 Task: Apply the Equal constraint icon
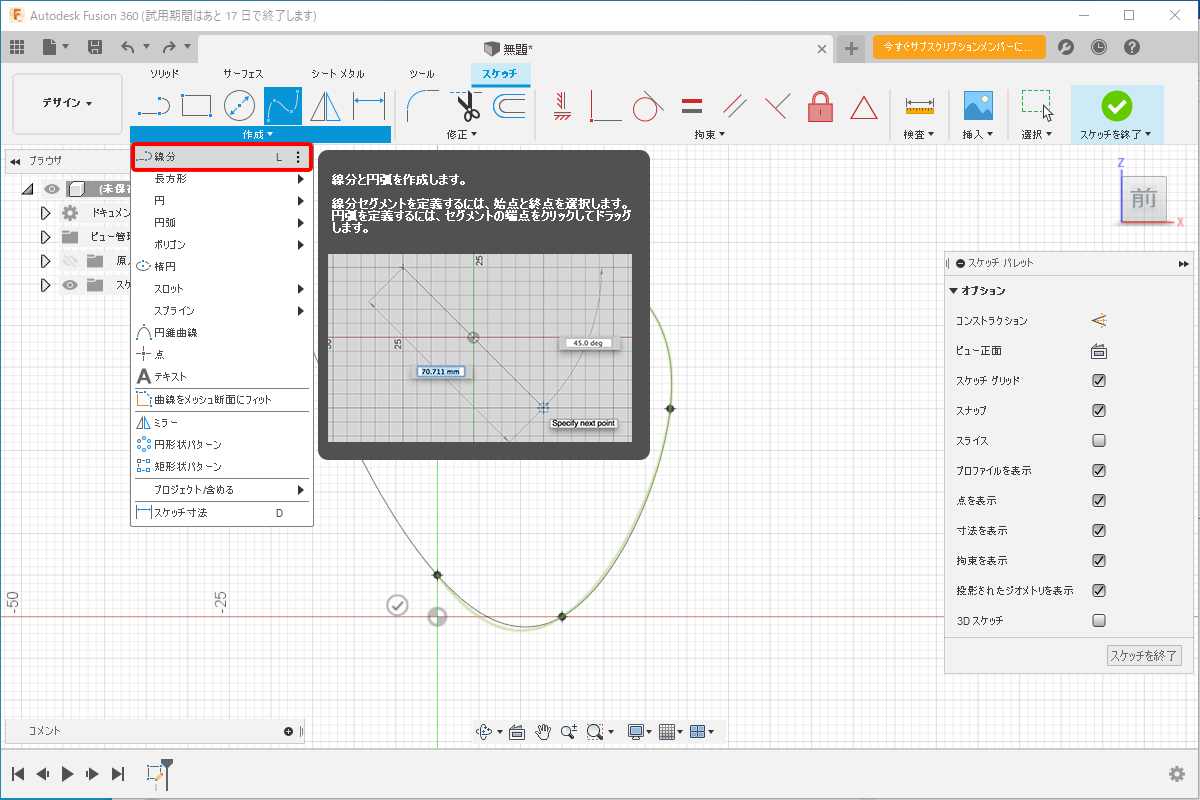pos(691,105)
